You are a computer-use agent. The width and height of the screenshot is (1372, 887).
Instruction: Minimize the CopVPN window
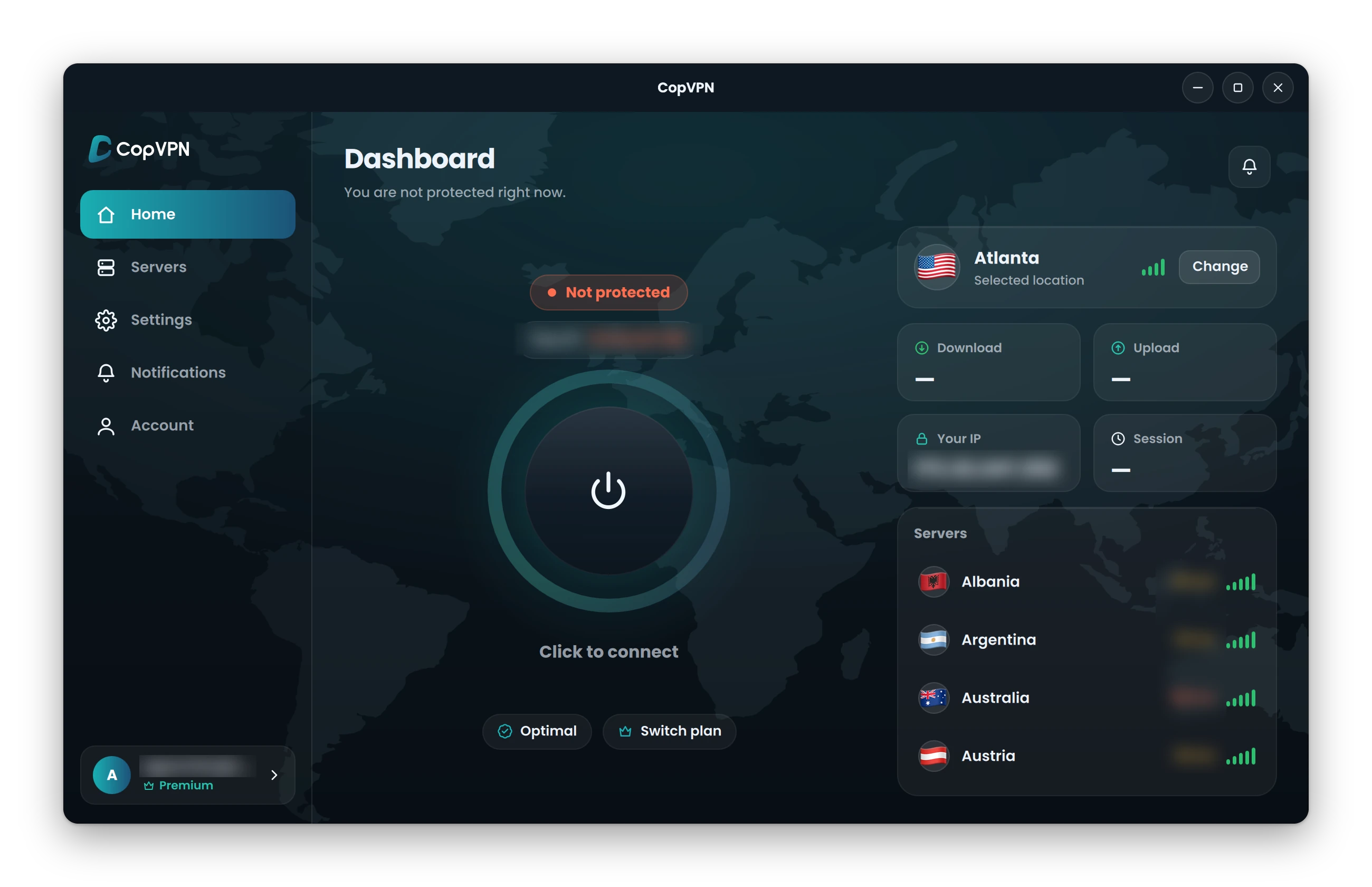click(x=1197, y=88)
